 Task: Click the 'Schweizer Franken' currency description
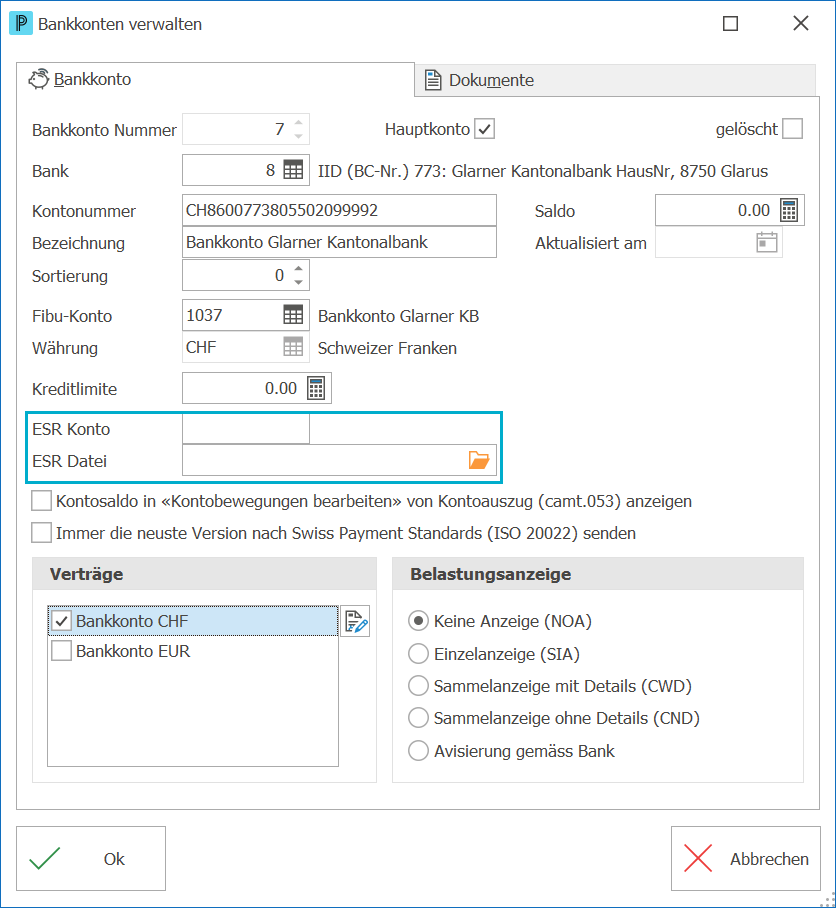387,348
